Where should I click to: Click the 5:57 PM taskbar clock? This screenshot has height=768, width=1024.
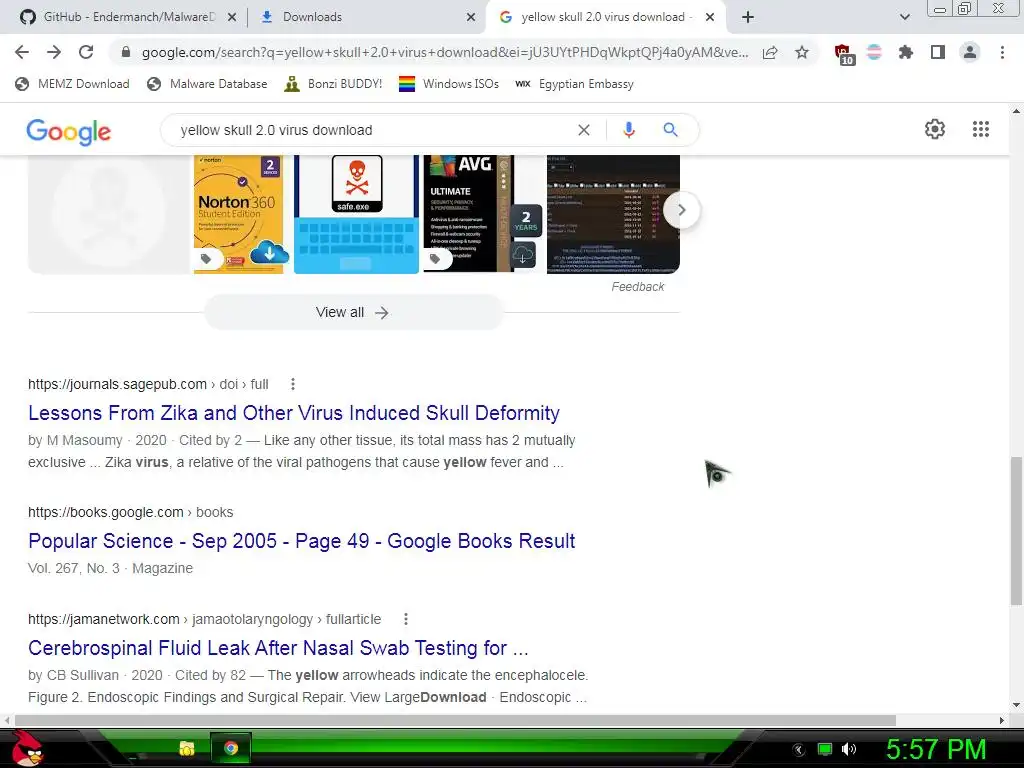(936, 750)
